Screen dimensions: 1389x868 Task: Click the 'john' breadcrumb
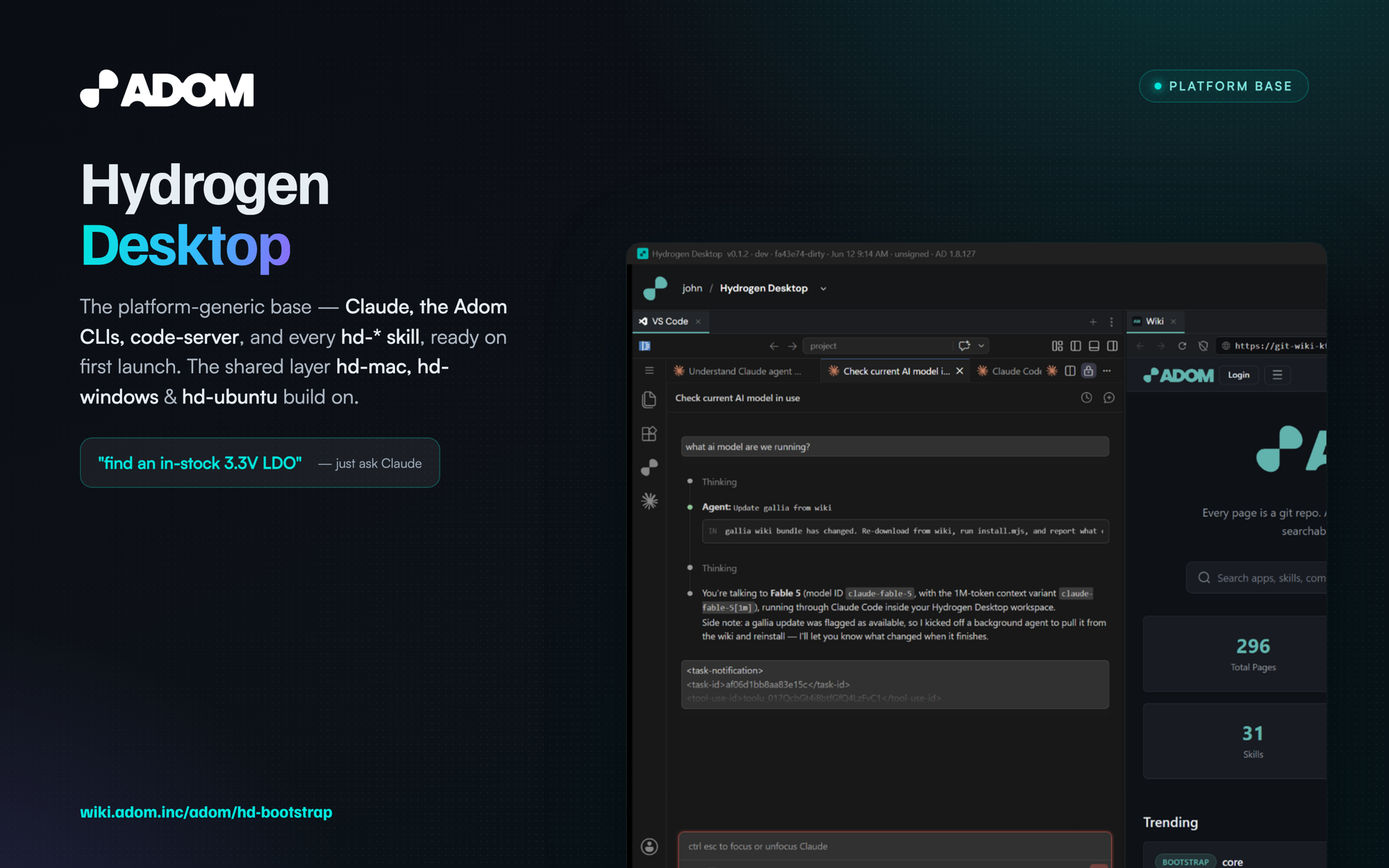pyautogui.click(x=692, y=288)
